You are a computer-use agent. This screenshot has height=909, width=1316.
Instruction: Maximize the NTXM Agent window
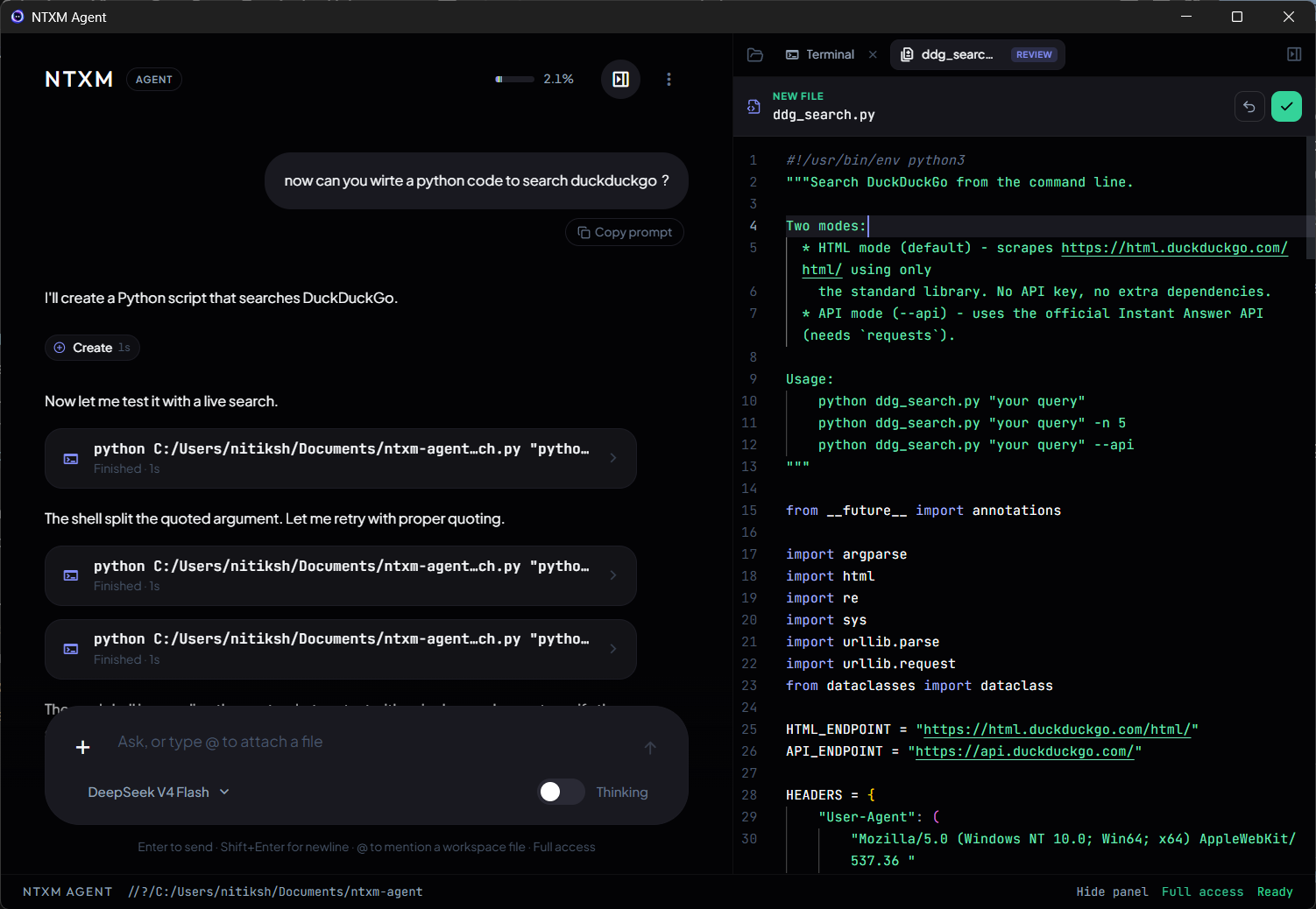(x=1237, y=17)
